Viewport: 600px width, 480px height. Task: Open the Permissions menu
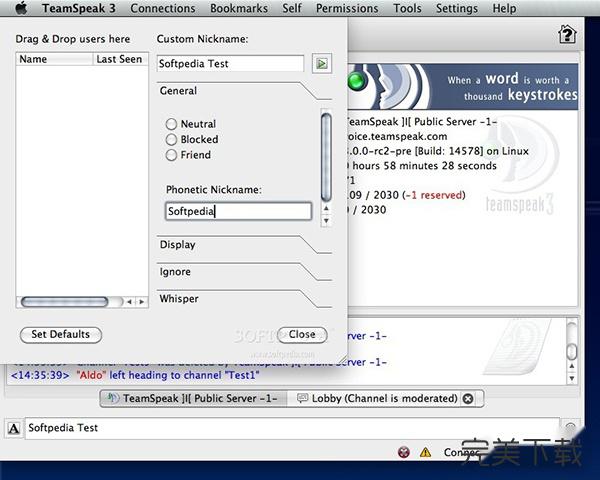(347, 8)
